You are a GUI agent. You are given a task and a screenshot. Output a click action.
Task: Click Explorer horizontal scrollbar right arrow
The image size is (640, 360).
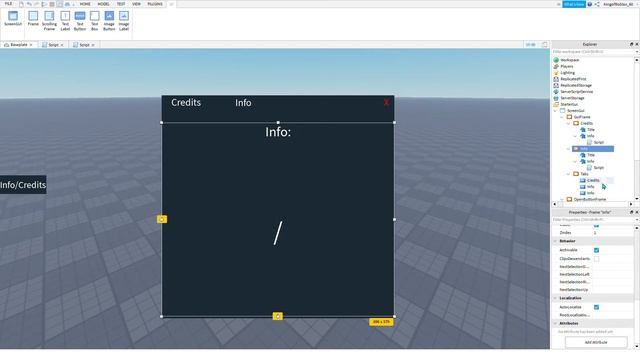pyautogui.click(x=631, y=204)
